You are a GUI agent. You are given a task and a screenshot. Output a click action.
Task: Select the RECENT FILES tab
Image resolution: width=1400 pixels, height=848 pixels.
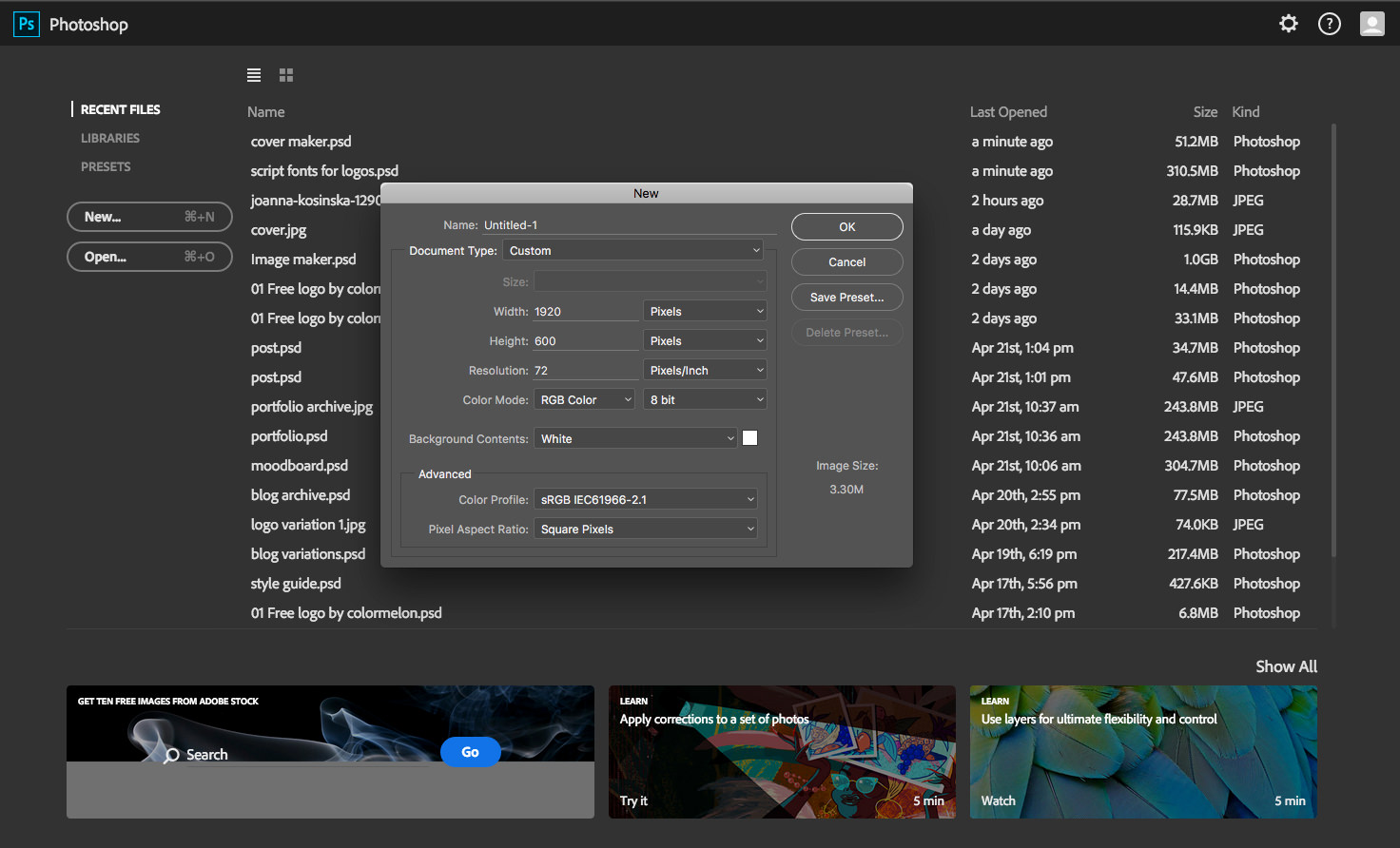[120, 109]
